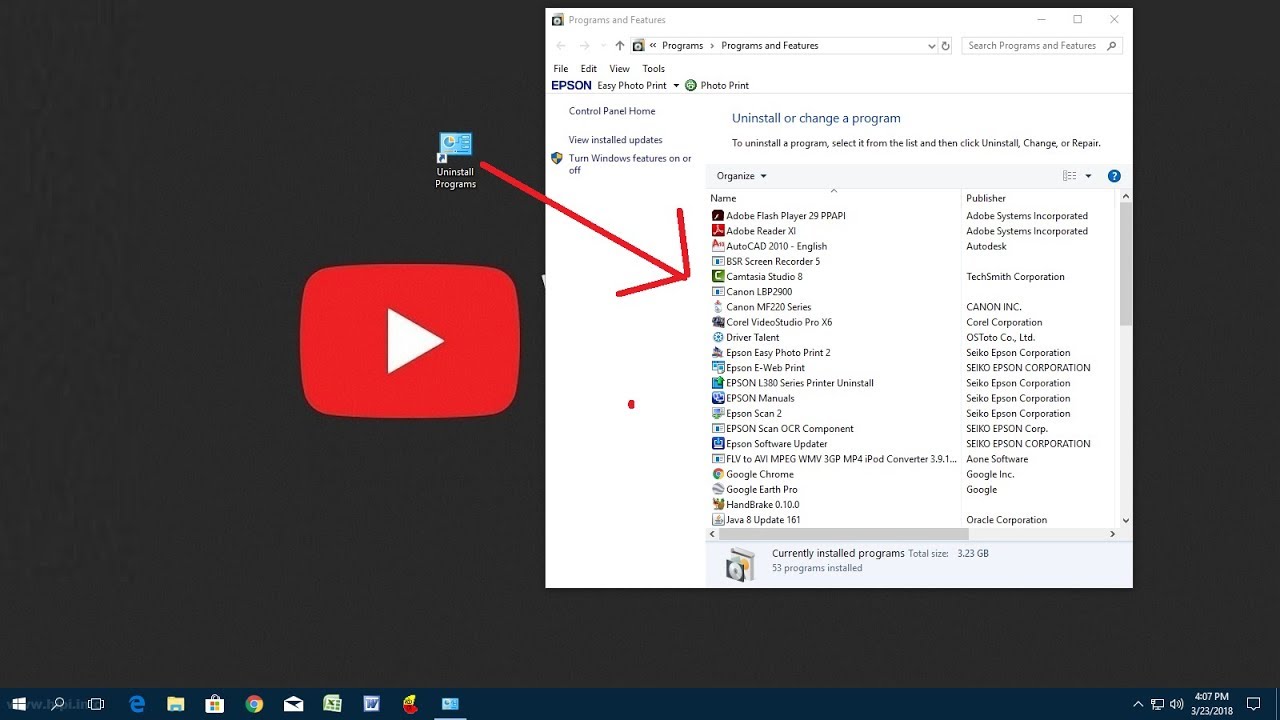The image size is (1280, 720).
Task: Click the Refresh button in the address bar
Action: 945,46
